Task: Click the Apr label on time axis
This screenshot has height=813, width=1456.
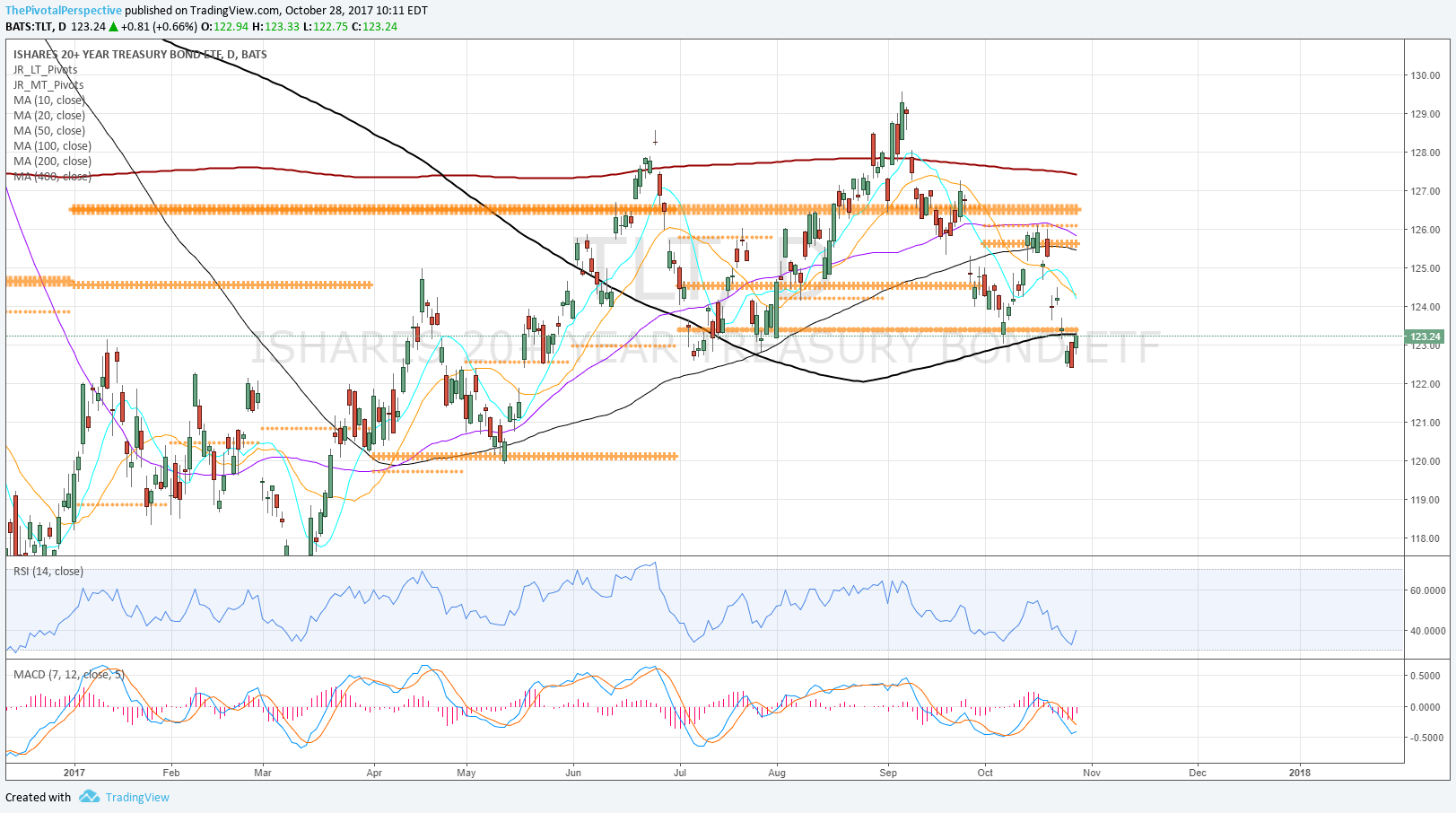Action: 374,773
